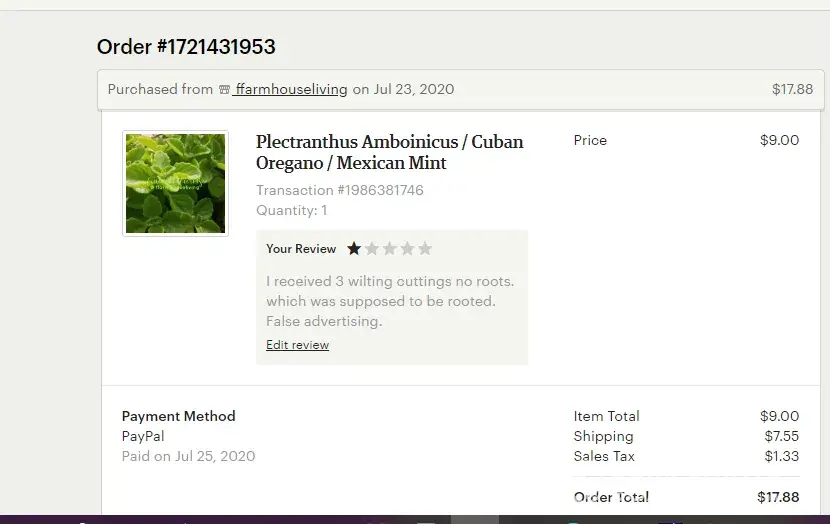Click the shop storefront icon beside ffarmhouseliving
Image resolution: width=830 pixels, height=524 pixels.
click(224, 89)
